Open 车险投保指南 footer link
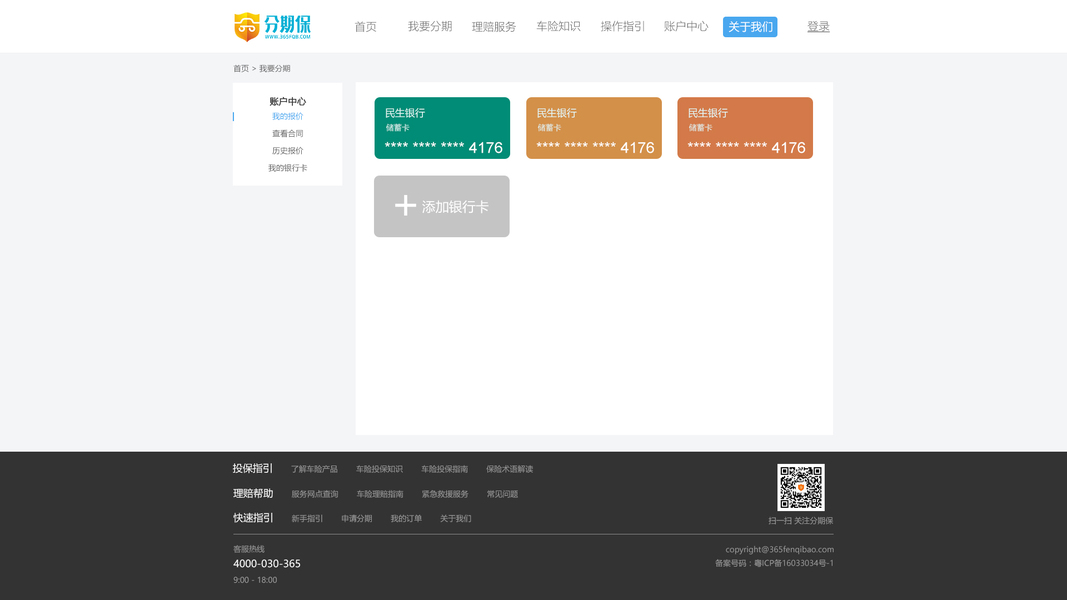Image resolution: width=1067 pixels, height=600 pixels. pos(444,469)
